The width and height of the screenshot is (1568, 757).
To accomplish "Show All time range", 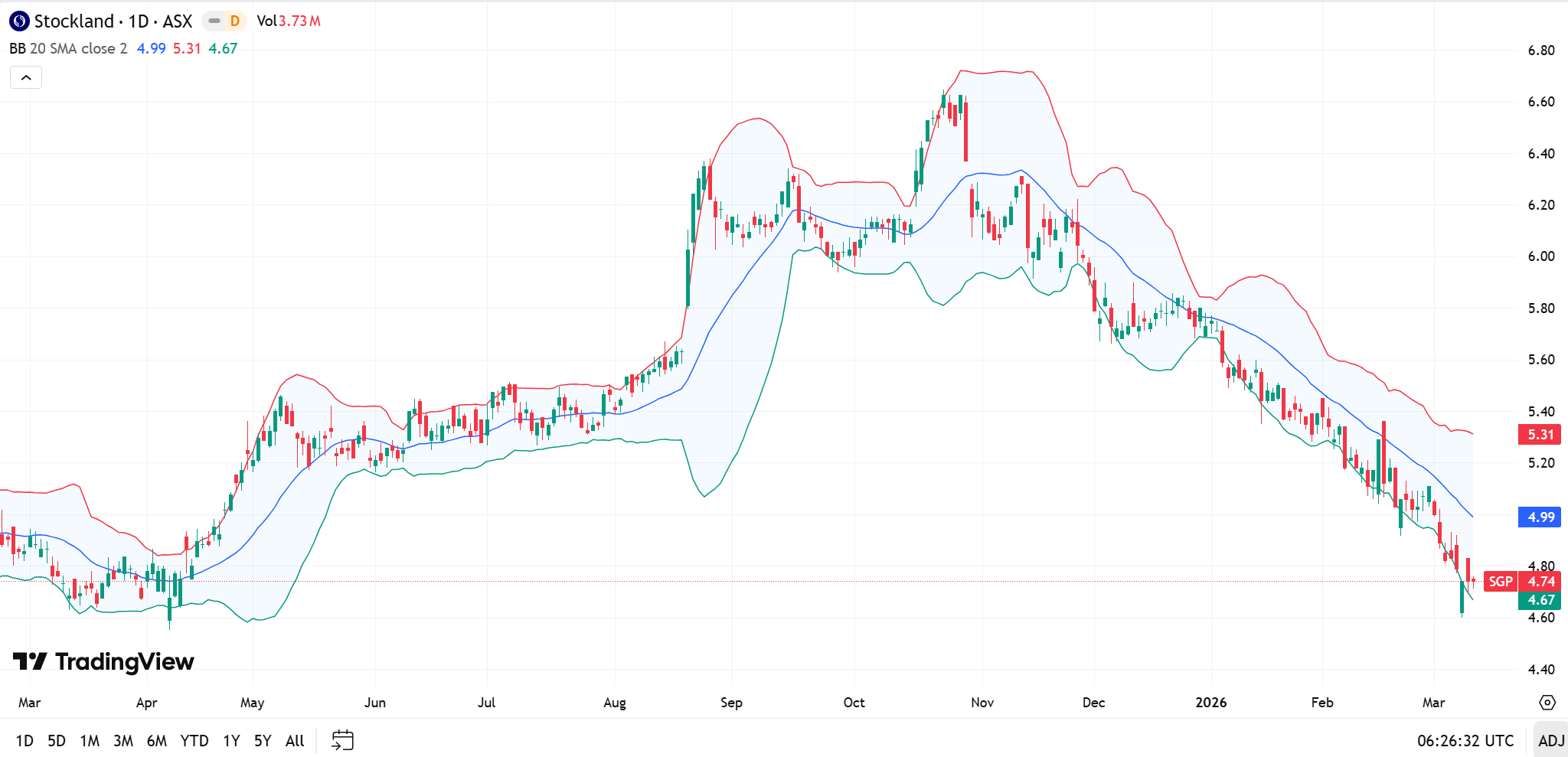I will (x=295, y=740).
